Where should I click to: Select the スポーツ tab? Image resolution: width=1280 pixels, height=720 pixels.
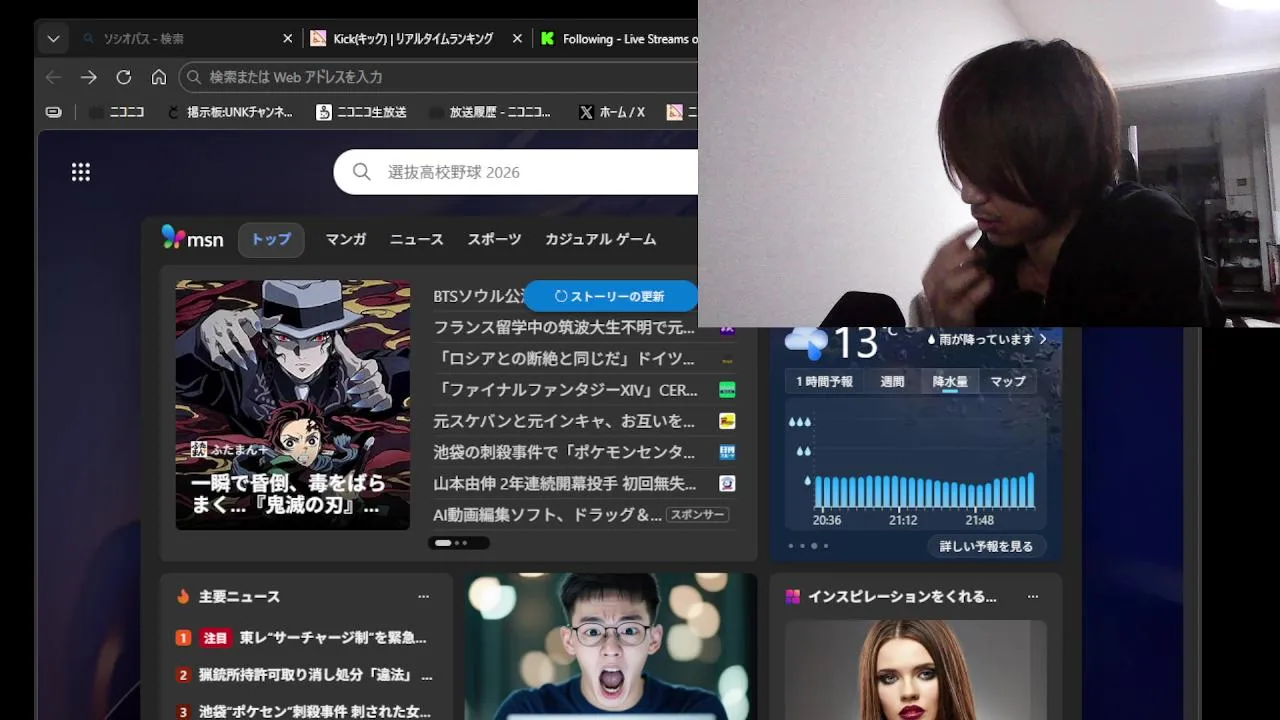point(495,240)
